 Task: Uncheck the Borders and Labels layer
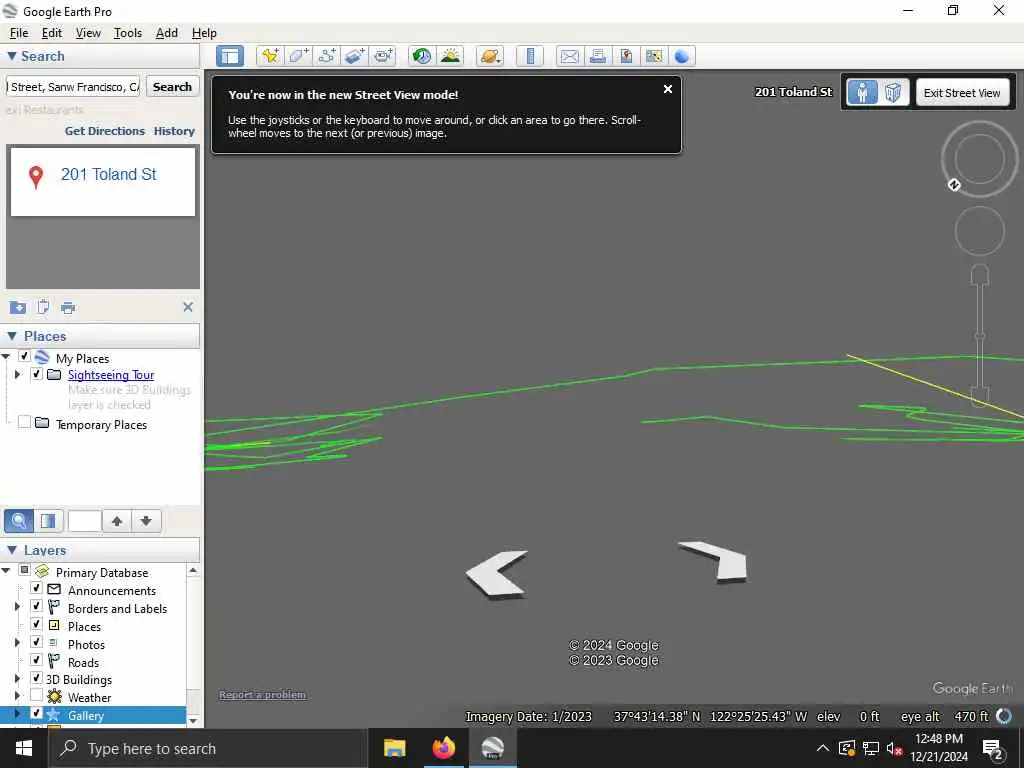pos(37,606)
